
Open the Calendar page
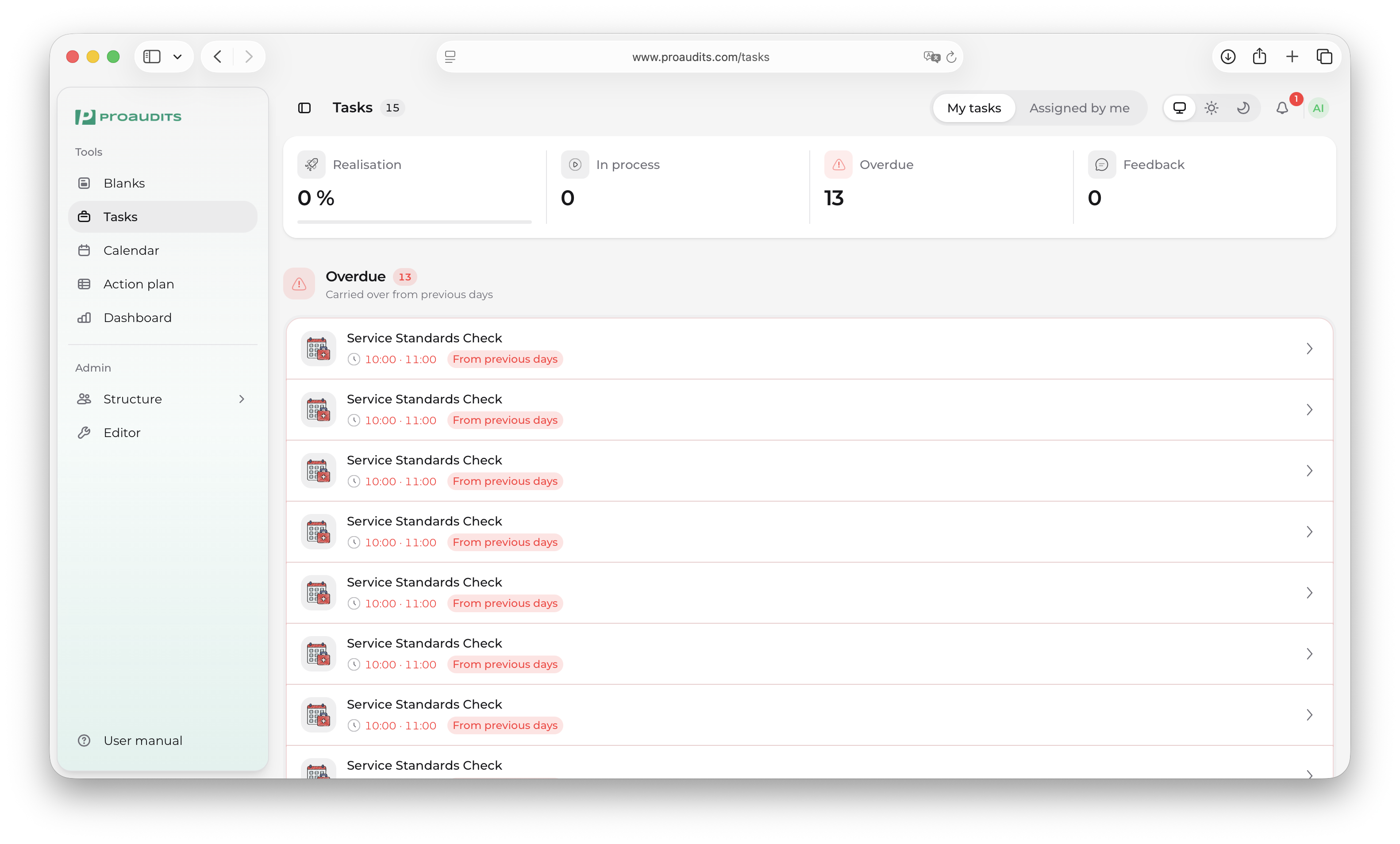162,250
